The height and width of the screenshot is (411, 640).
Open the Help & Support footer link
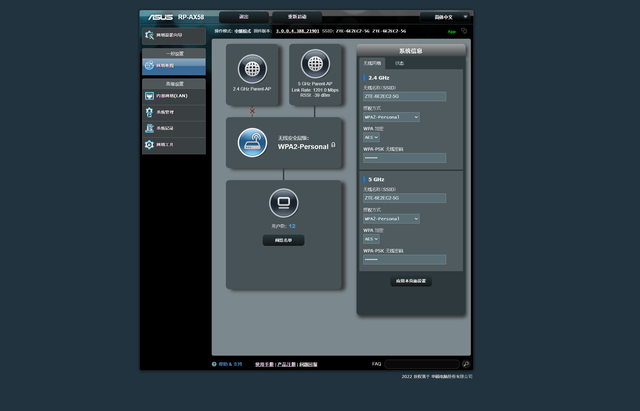230,364
